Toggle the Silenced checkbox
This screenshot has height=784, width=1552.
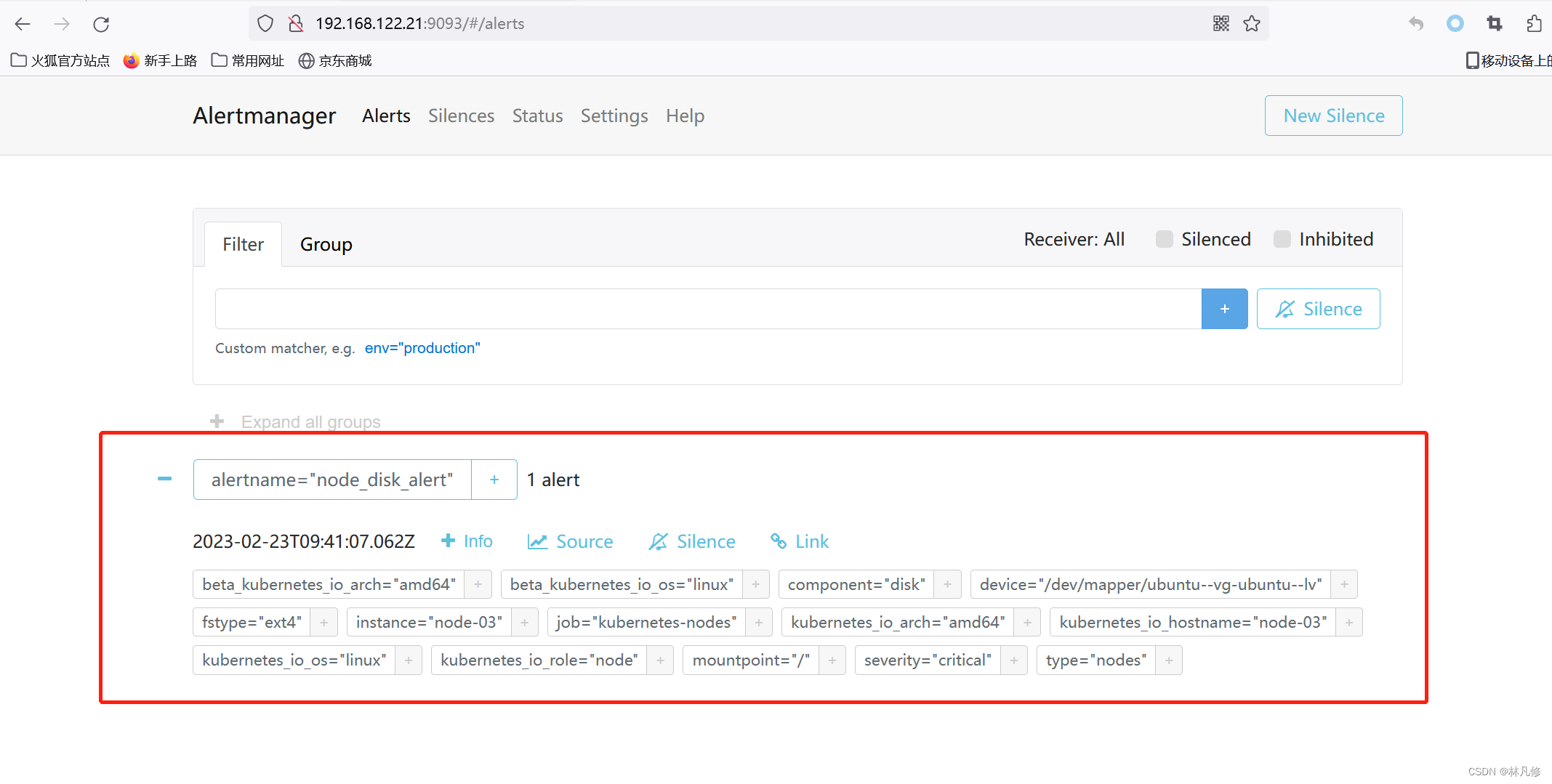1164,239
